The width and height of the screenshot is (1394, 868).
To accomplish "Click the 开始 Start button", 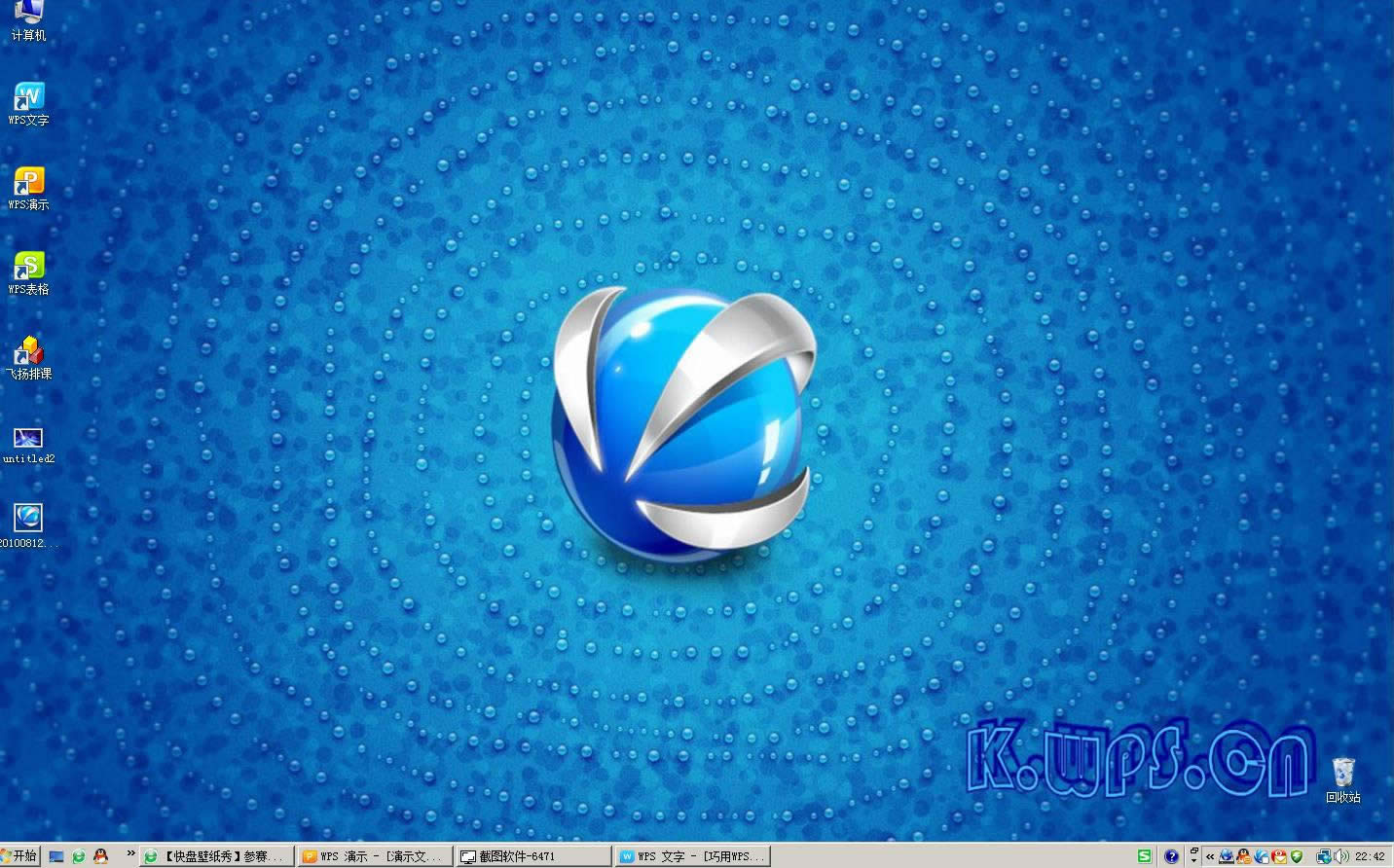I will 19,856.
